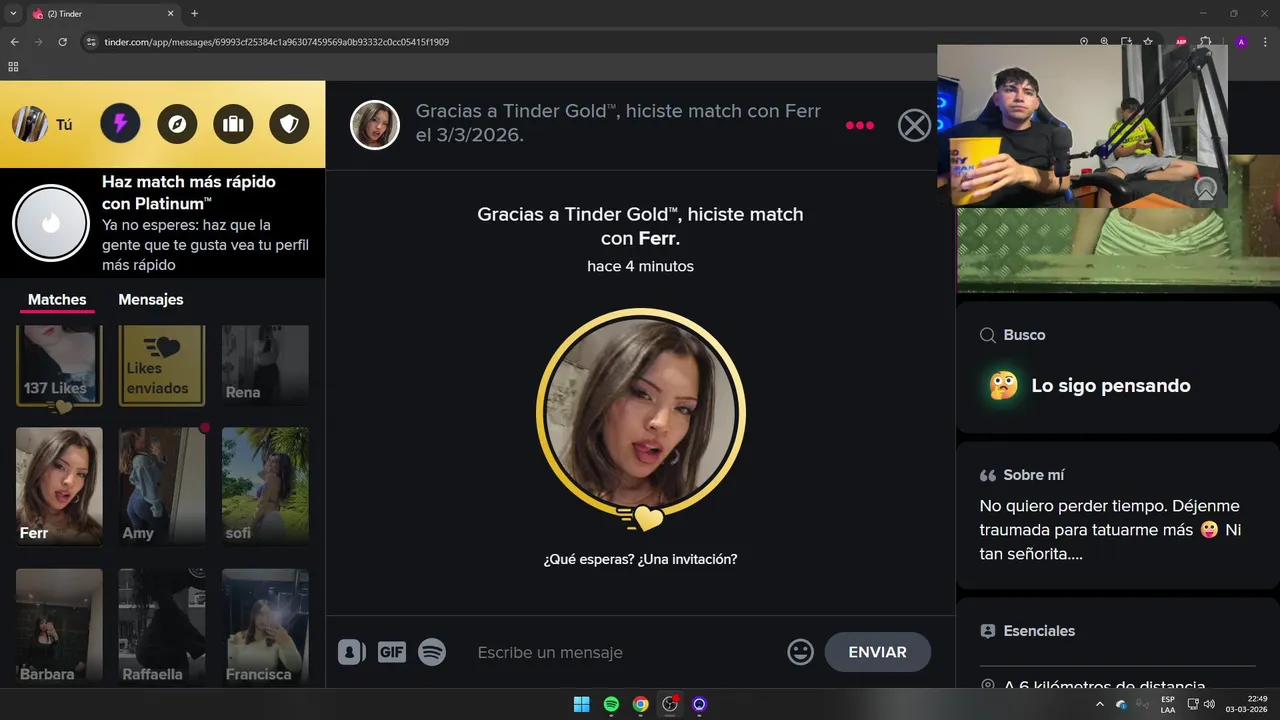Click the gold heart badge under Ferr's photo
The image size is (1280, 720).
pos(641,518)
